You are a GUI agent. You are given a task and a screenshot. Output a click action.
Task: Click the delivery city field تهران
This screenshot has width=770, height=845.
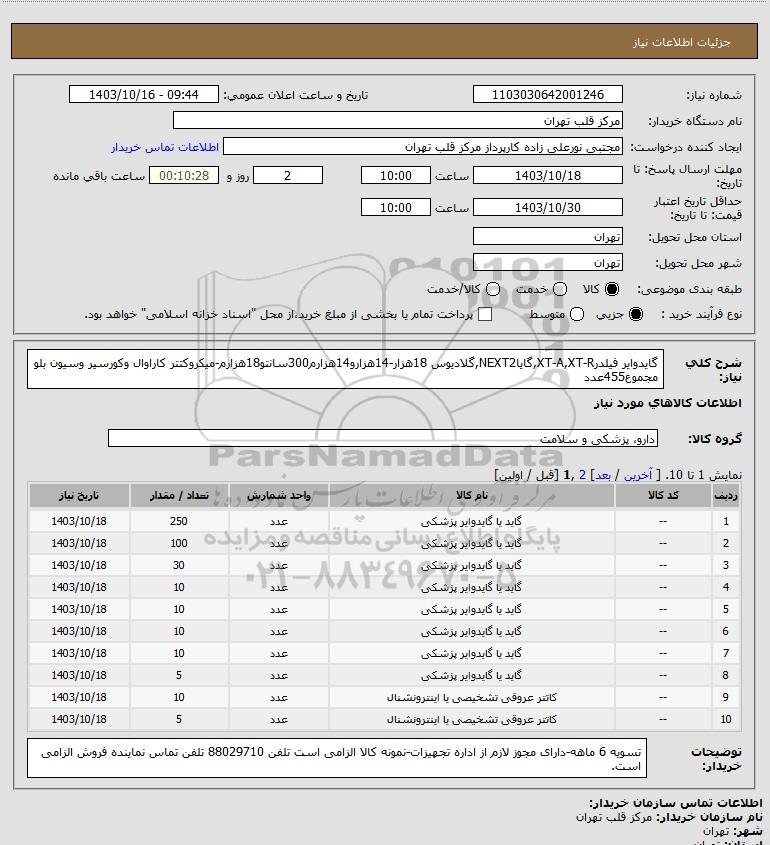[x=547, y=262]
